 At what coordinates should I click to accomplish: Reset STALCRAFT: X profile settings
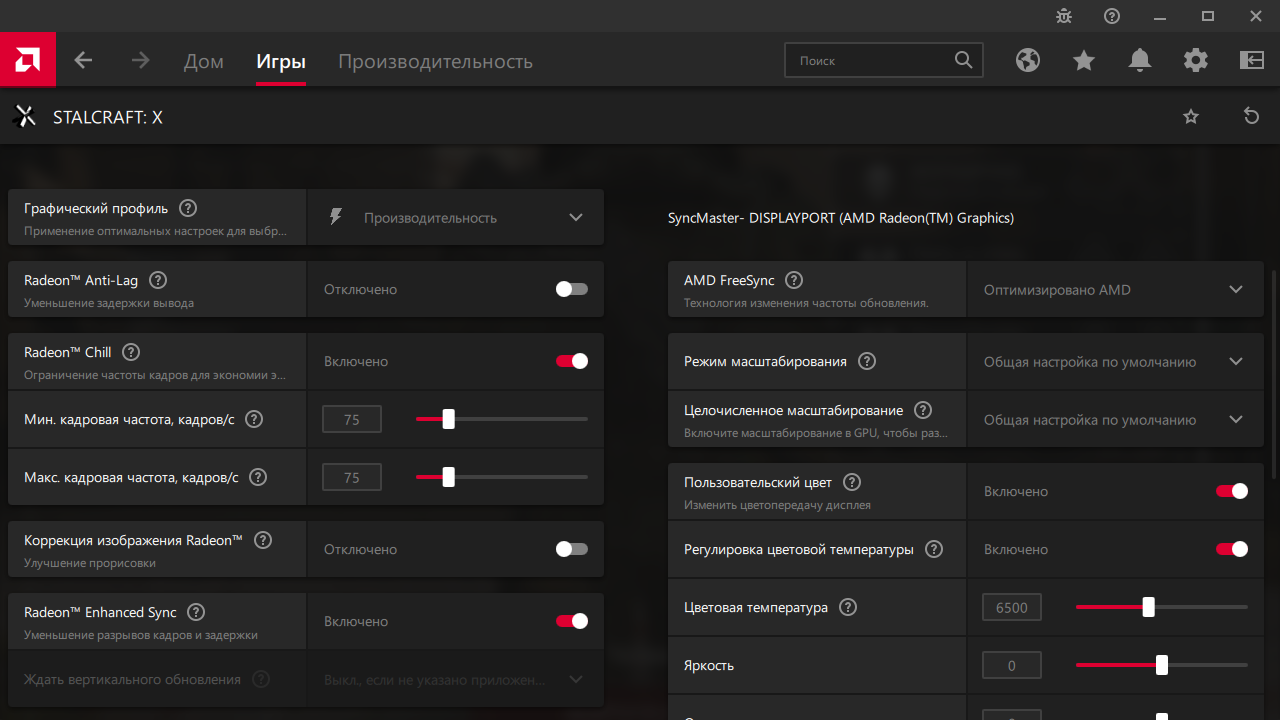tap(1251, 116)
